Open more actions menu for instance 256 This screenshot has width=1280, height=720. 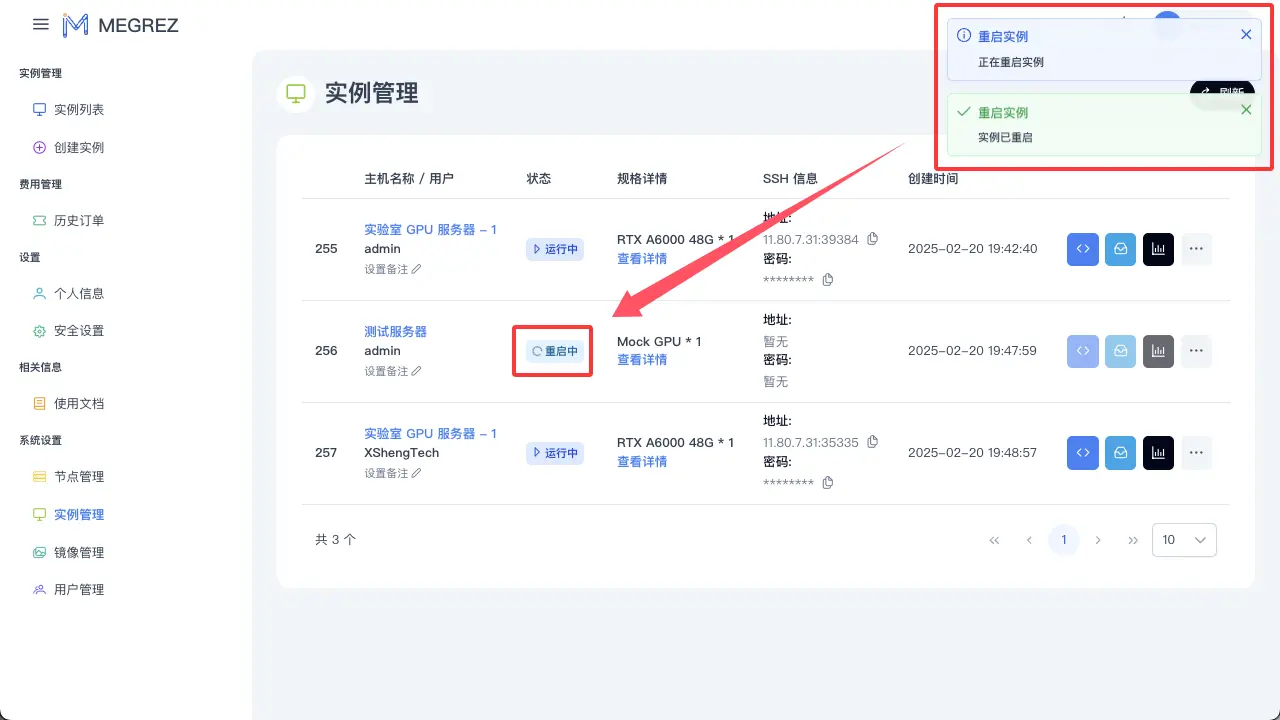coord(1196,351)
